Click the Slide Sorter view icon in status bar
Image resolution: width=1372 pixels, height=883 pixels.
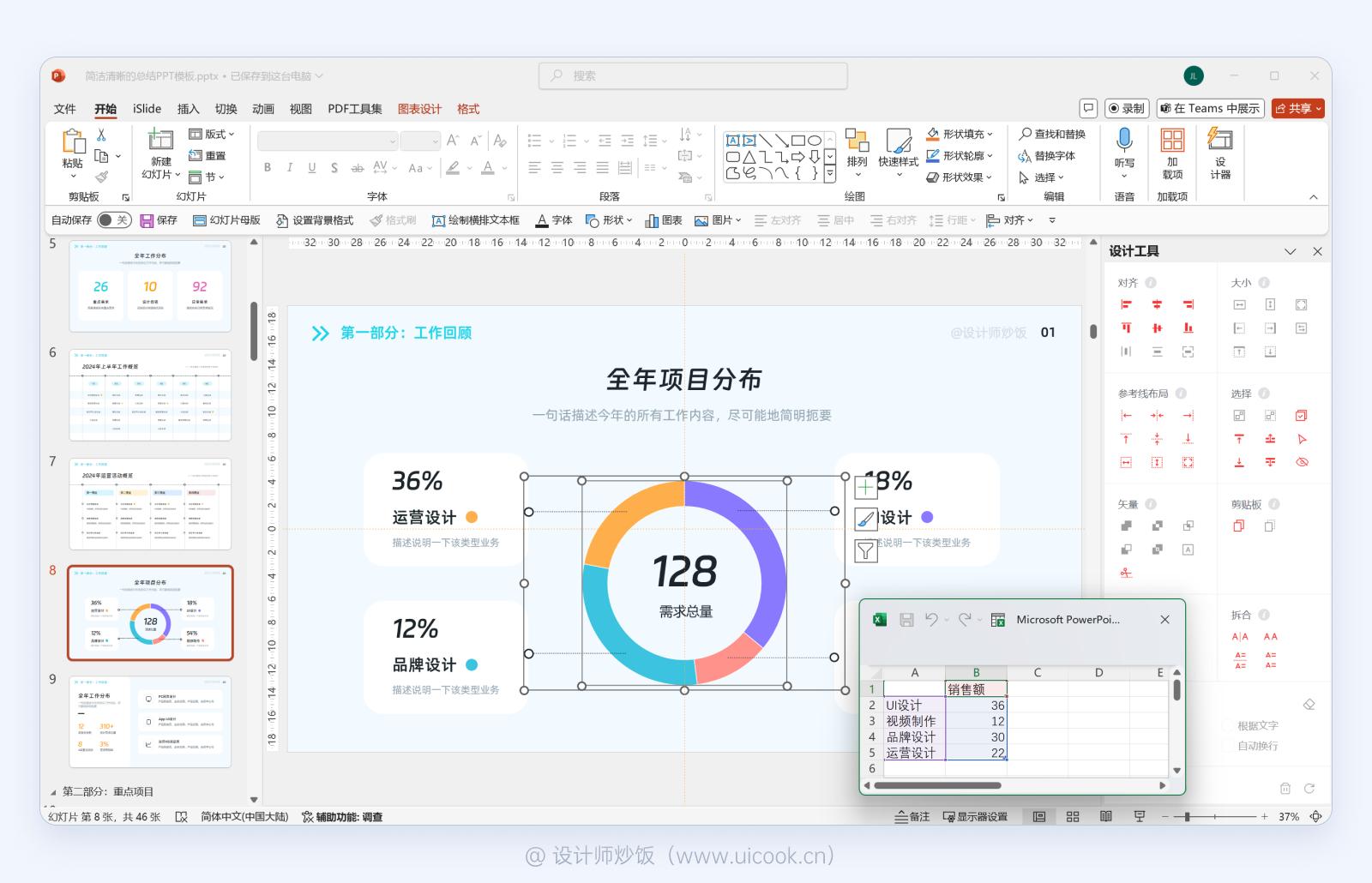(x=1073, y=817)
